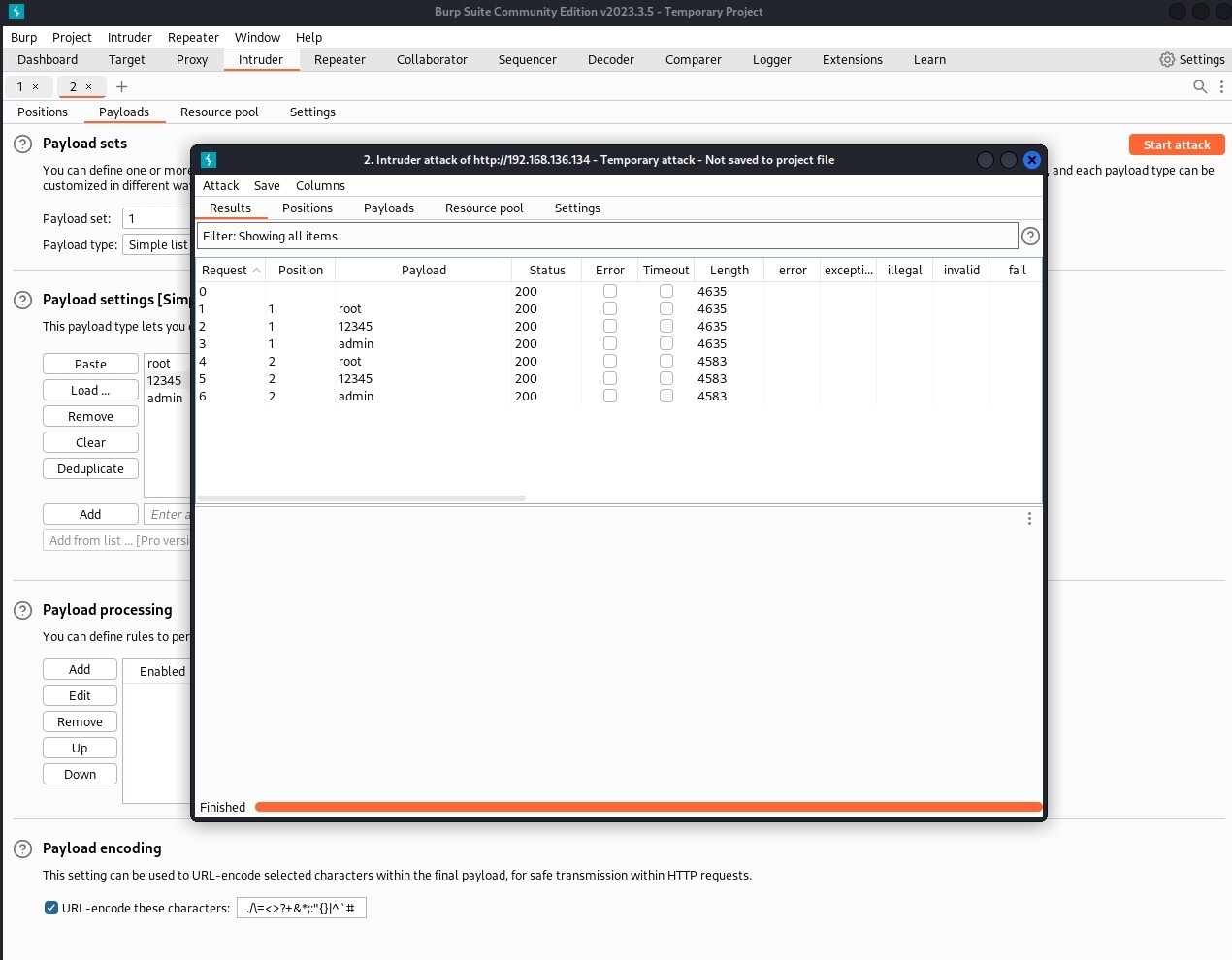The width and height of the screenshot is (1232, 960).
Task: Click Clear button in payload settings
Action: pyautogui.click(x=90, y=443)
